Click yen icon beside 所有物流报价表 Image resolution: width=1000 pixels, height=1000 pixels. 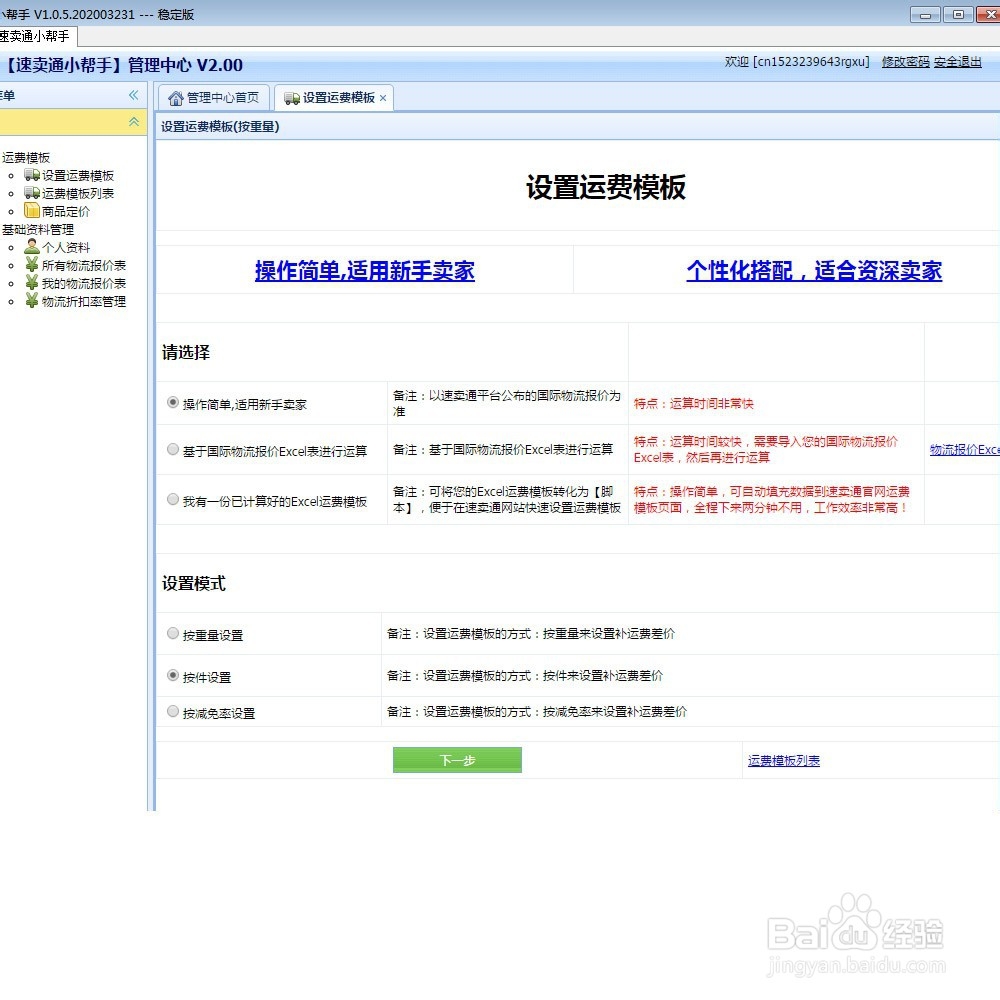click(x=32, y=265)
